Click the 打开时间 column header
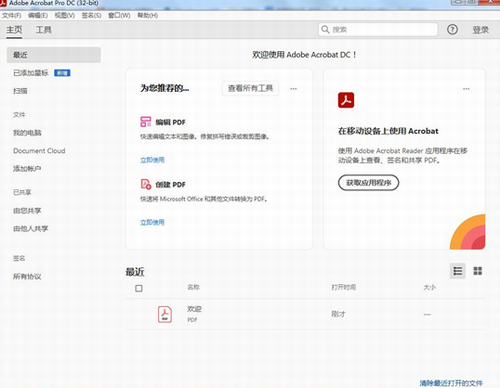 (344, 287)
